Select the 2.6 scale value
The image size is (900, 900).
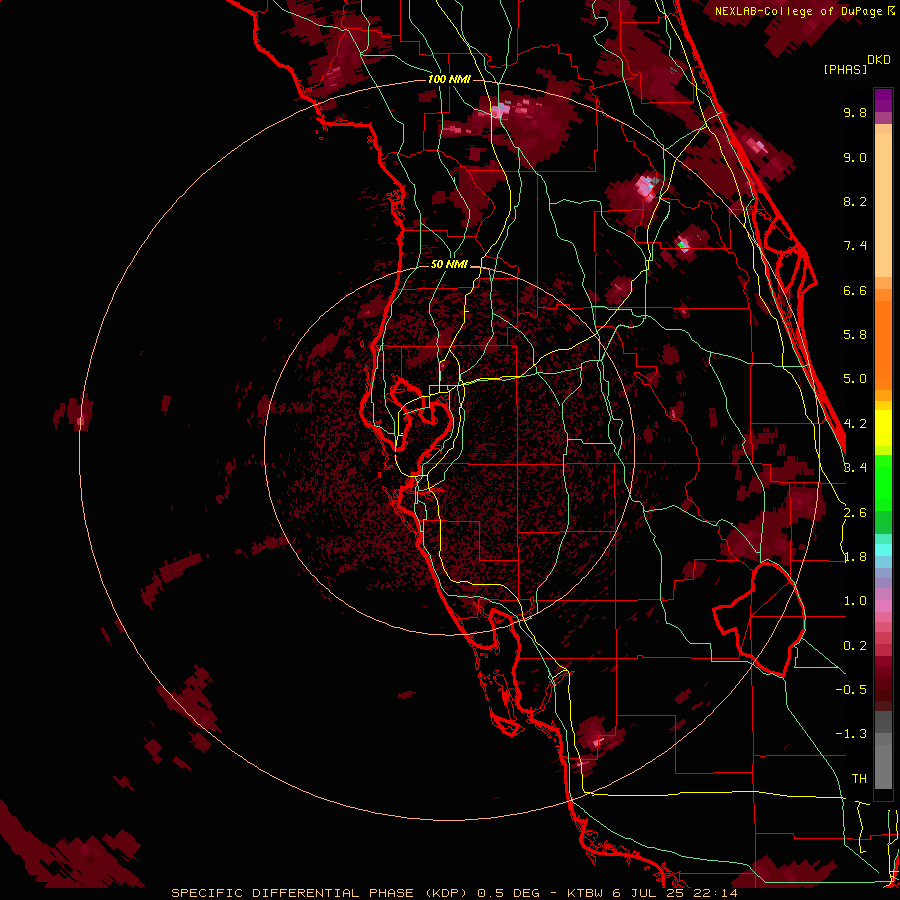tap(855, 513)
